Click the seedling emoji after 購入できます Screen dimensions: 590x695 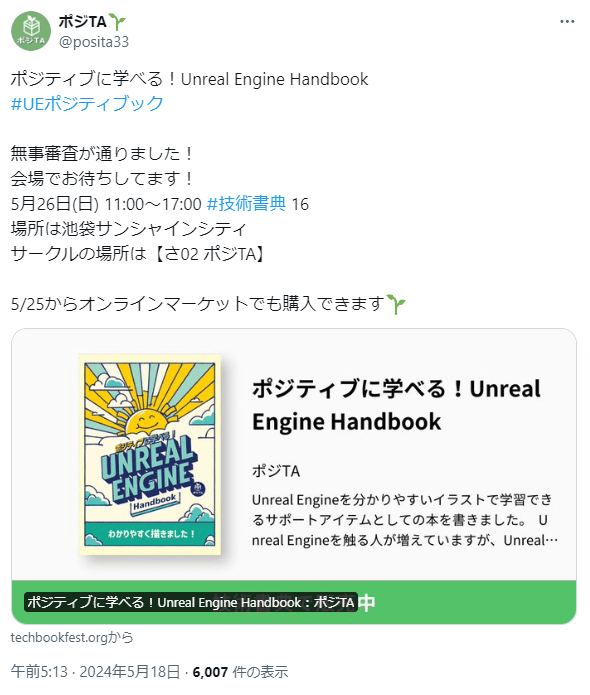(396, 304)
